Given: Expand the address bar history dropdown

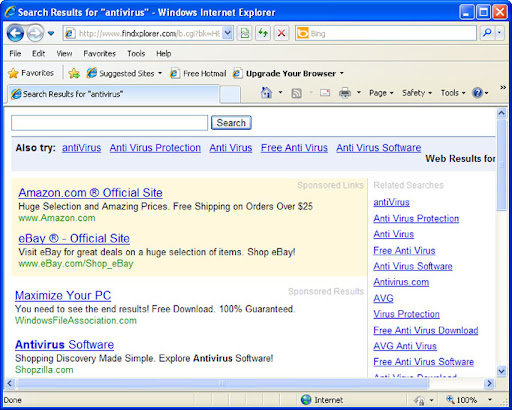Looking at the screenshot, I should point(228,33).
